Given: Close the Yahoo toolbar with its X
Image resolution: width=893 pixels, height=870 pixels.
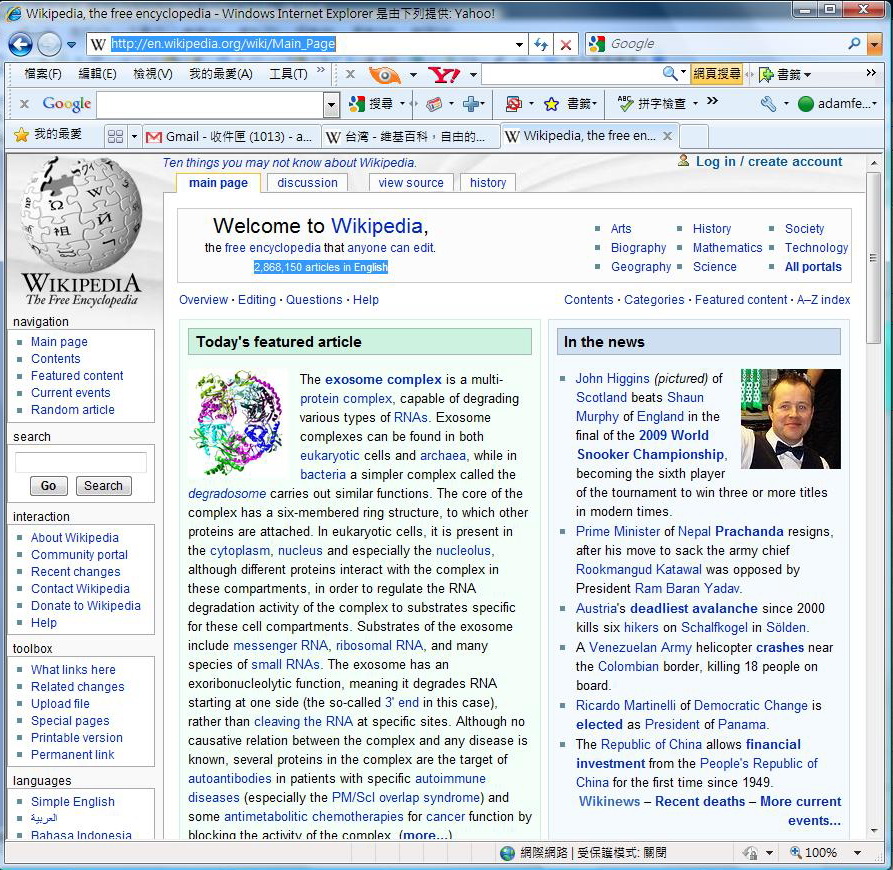Looking at the screenshot, I should [x=350, y=74].
